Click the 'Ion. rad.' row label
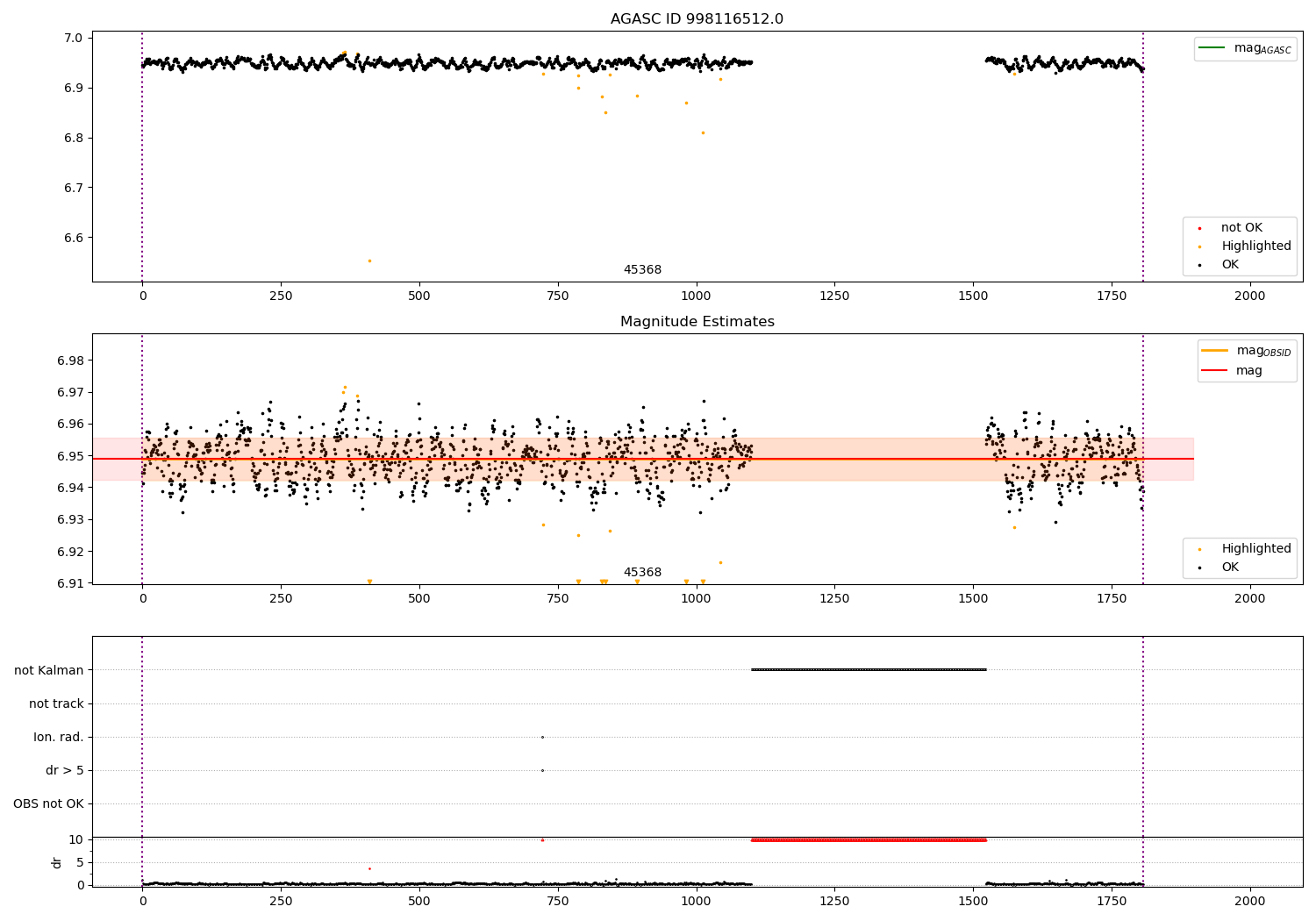Viewport: 1316px width, 921px height. tap(59, 737)
